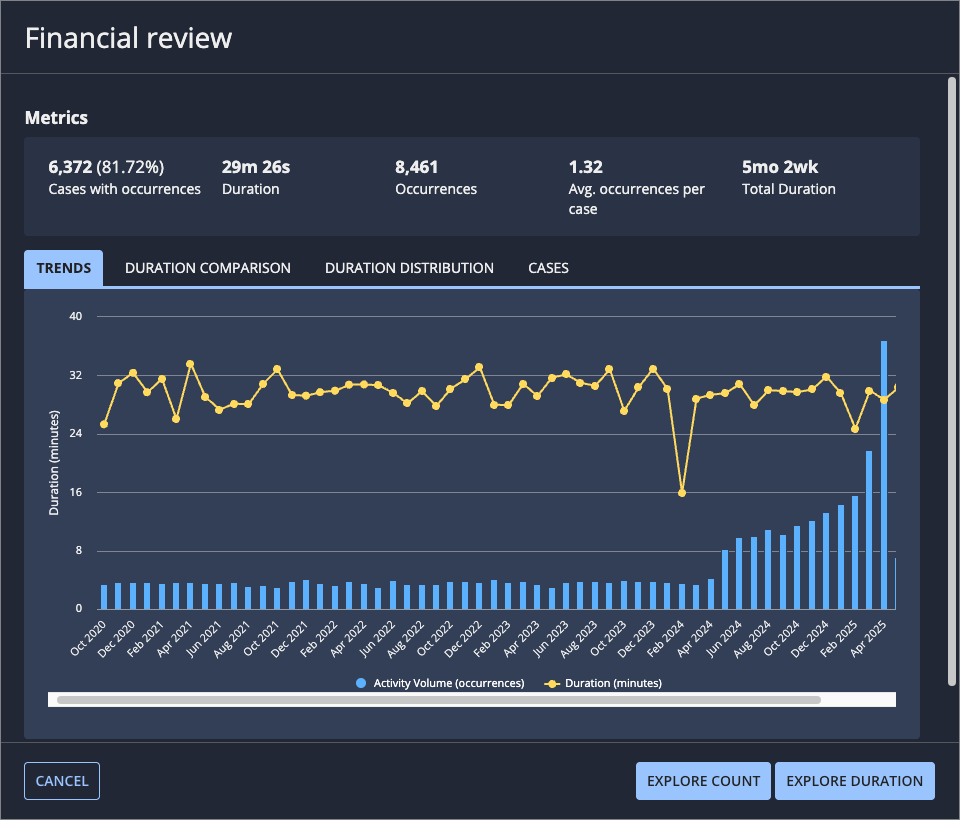Click the 1.32 Avg. occurrences per case metric

click(637, 187)
